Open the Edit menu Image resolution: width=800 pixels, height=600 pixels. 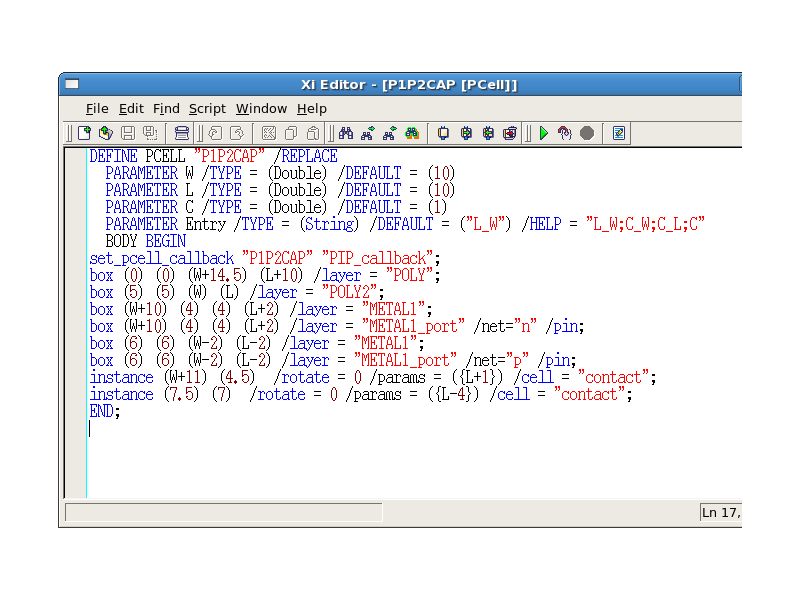point(131,108)
